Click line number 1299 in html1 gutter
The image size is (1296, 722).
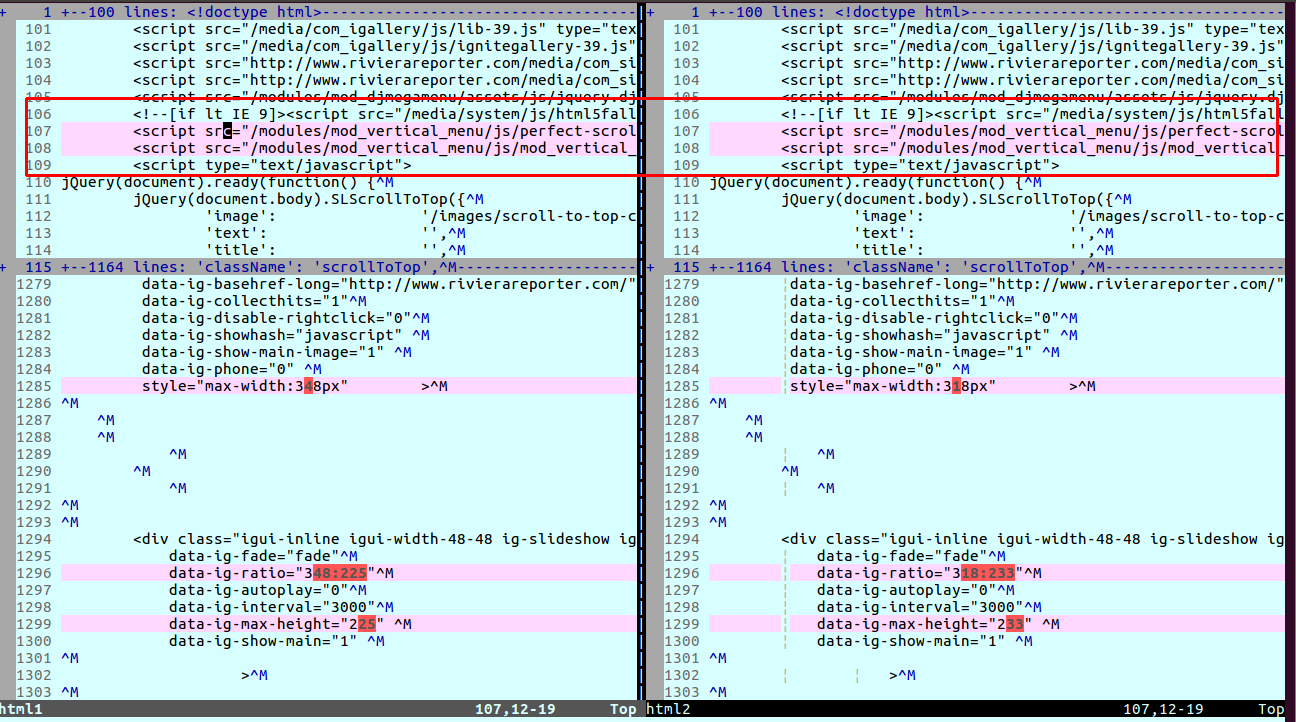35,624
